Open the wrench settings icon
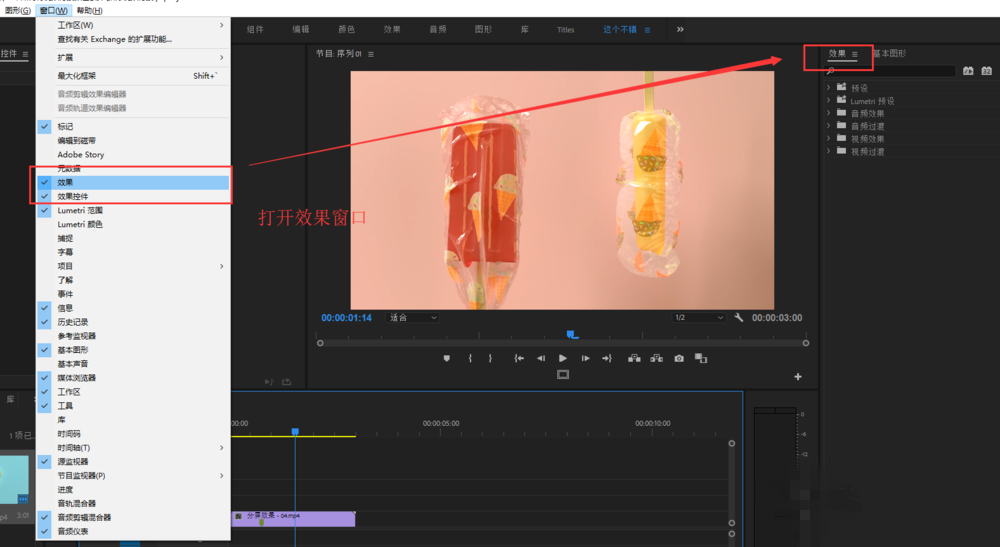Screen dimensions: 1000x547 click(739, 317)
